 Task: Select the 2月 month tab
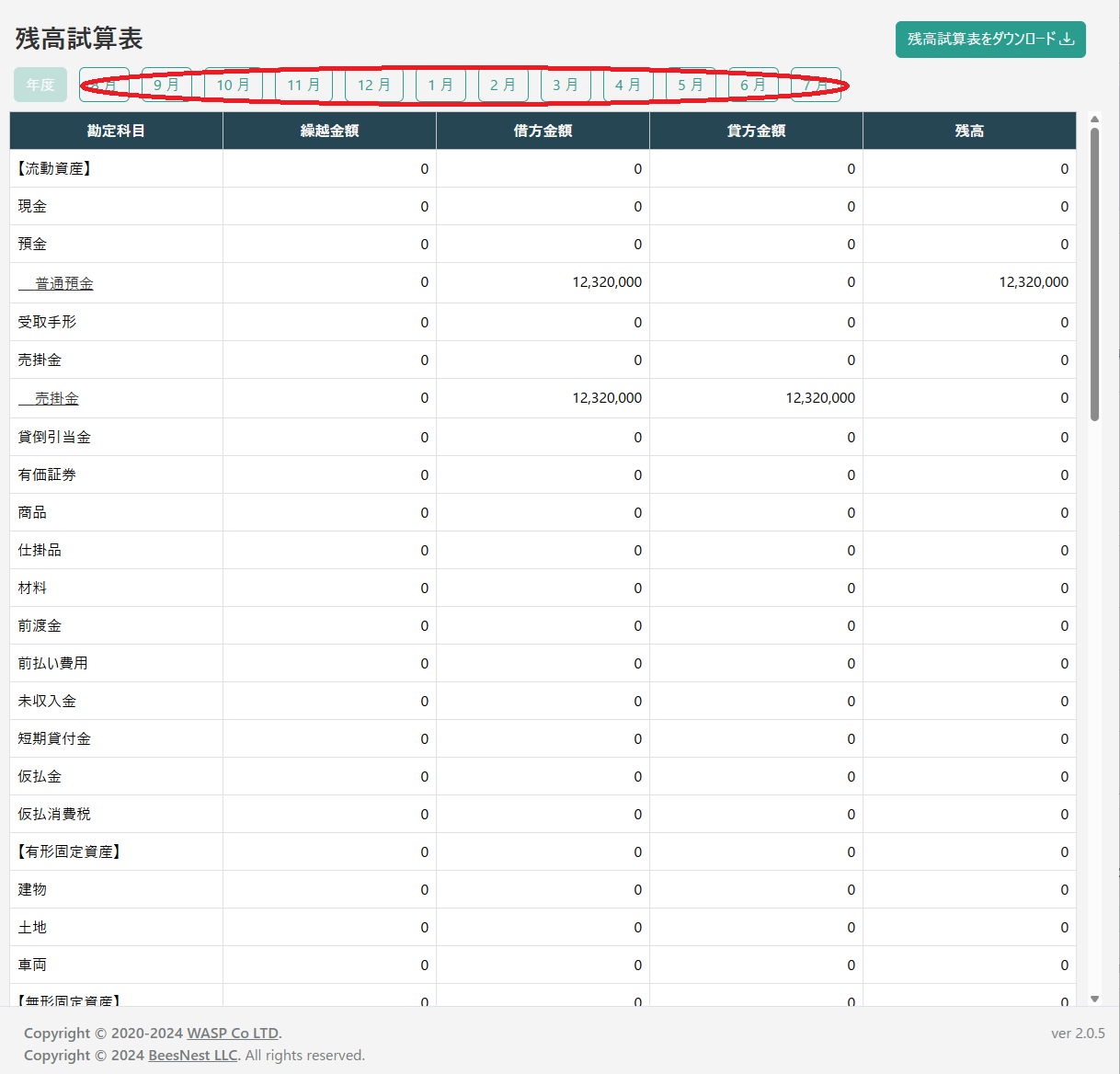503,85
